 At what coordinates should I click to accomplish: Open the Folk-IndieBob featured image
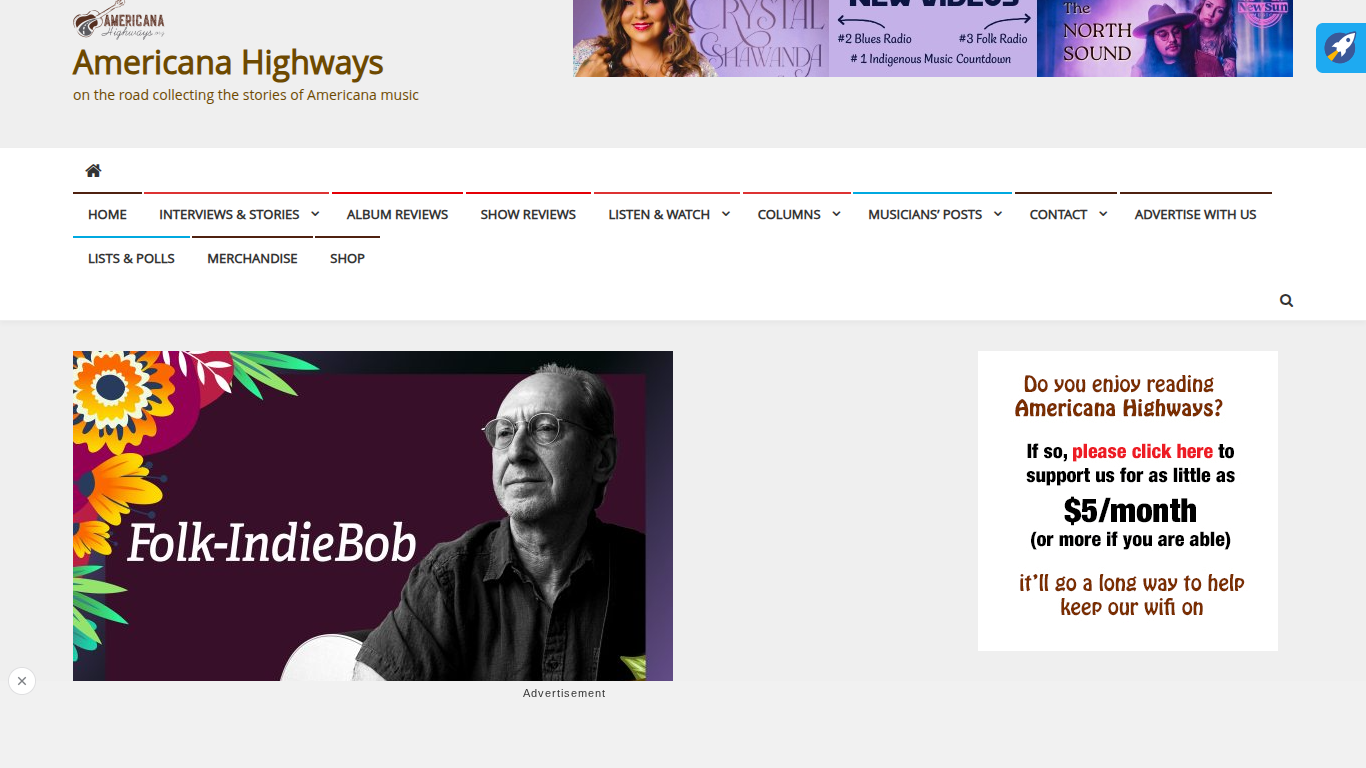coord(373,516)
